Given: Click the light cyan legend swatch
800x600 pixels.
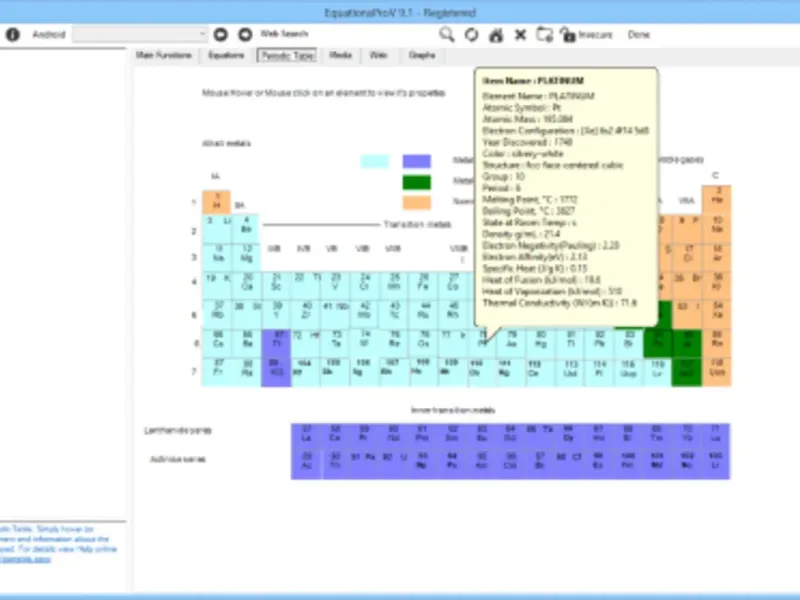Looking at the screenshot, I should 374,161.
